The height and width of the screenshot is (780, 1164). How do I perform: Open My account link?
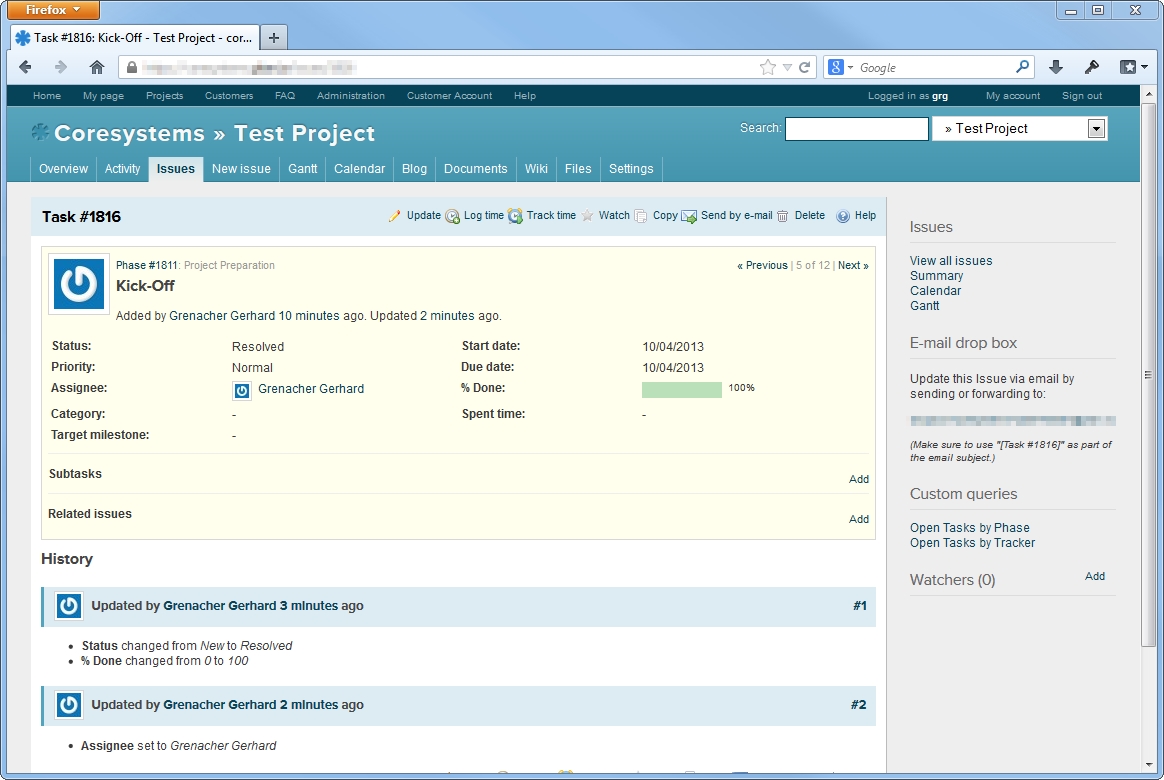point(1013,96)
